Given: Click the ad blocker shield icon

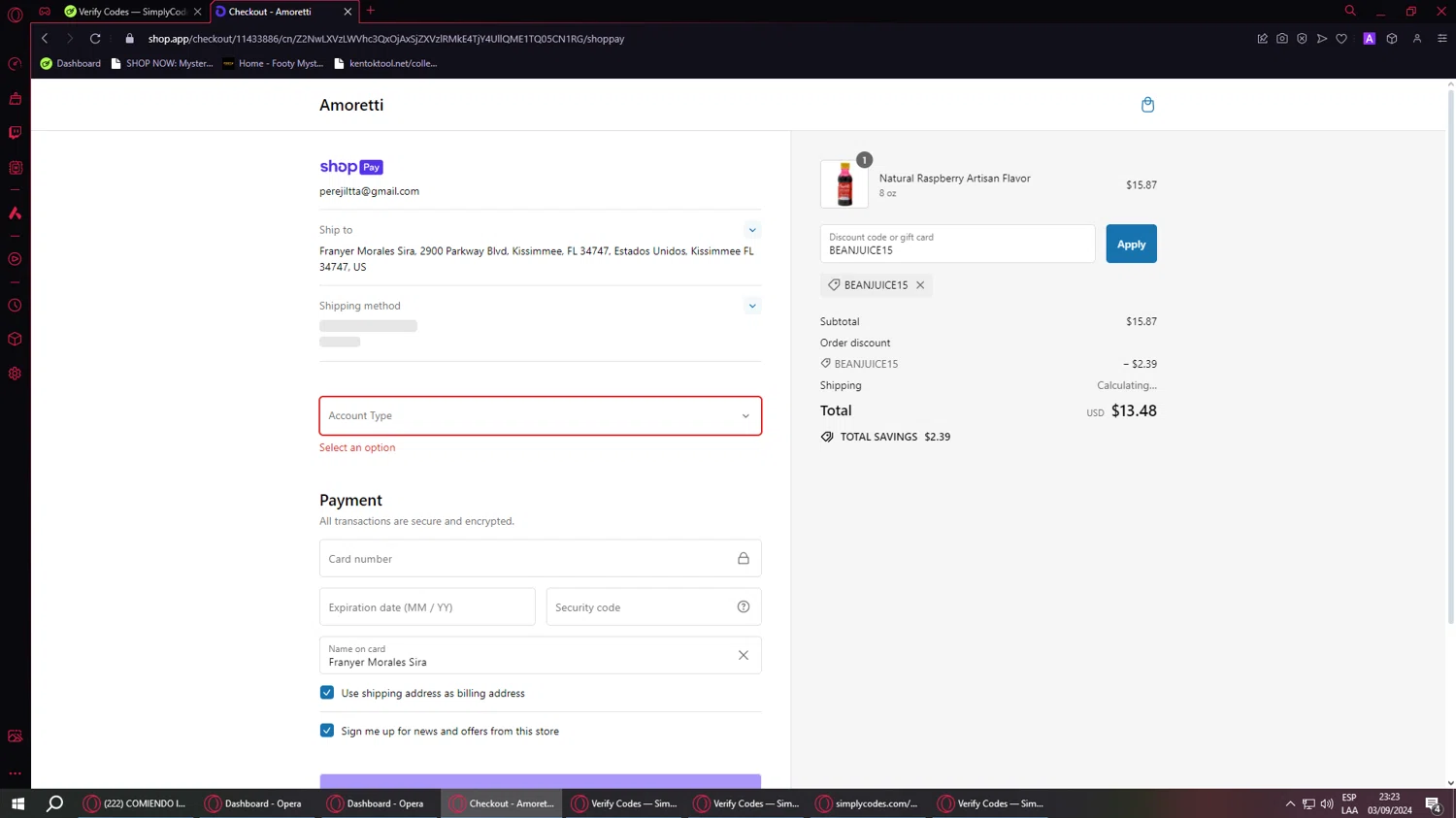Looking at the screenshot, I should [x=1302, y=39].
